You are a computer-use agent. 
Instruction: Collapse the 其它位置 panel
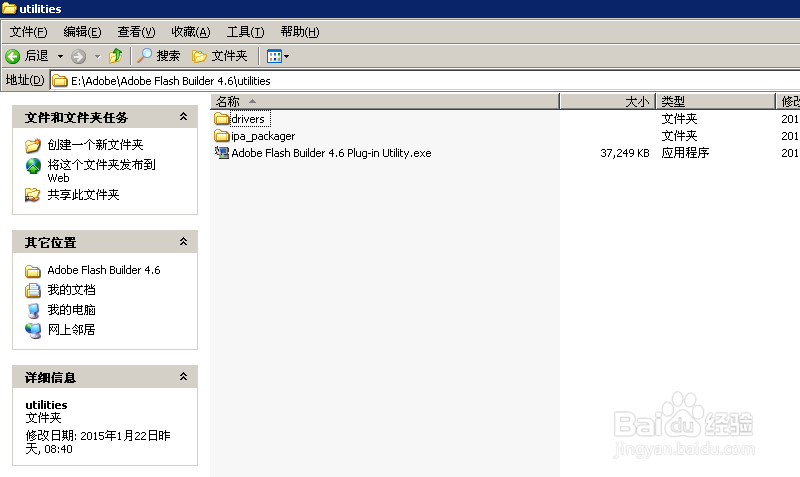coord(183,242)
